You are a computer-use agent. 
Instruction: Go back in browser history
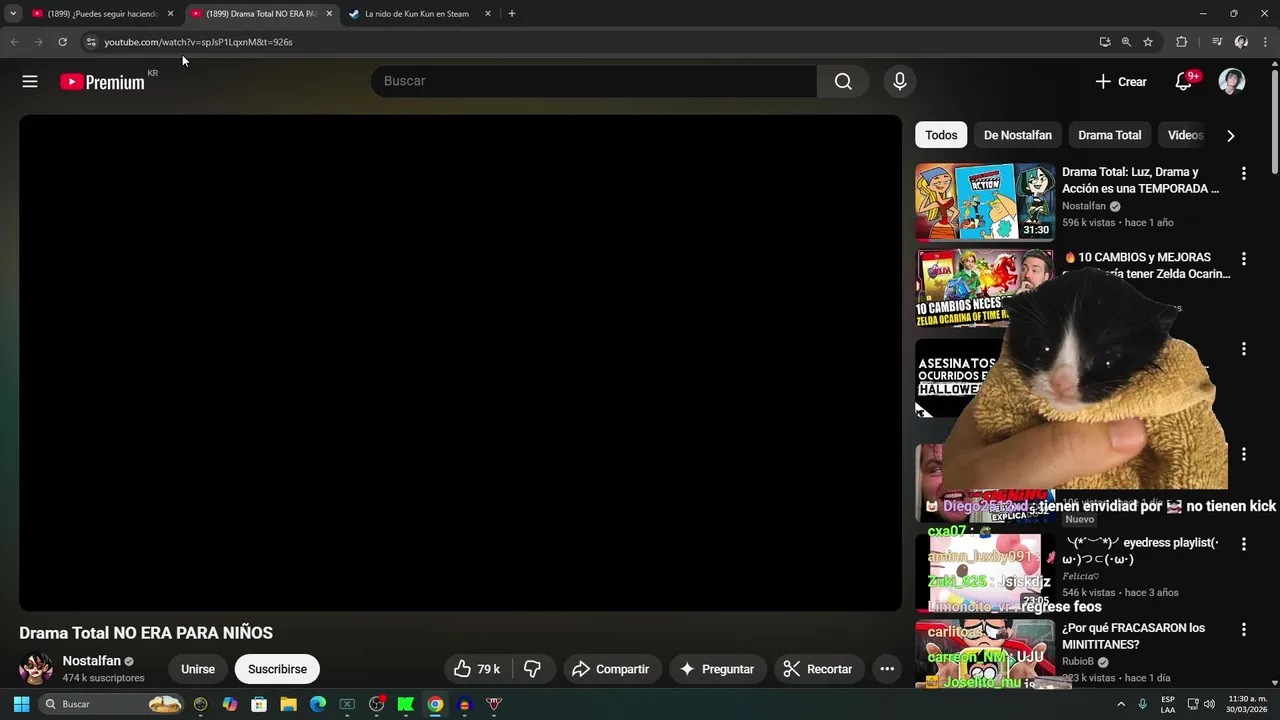[14, 42]
